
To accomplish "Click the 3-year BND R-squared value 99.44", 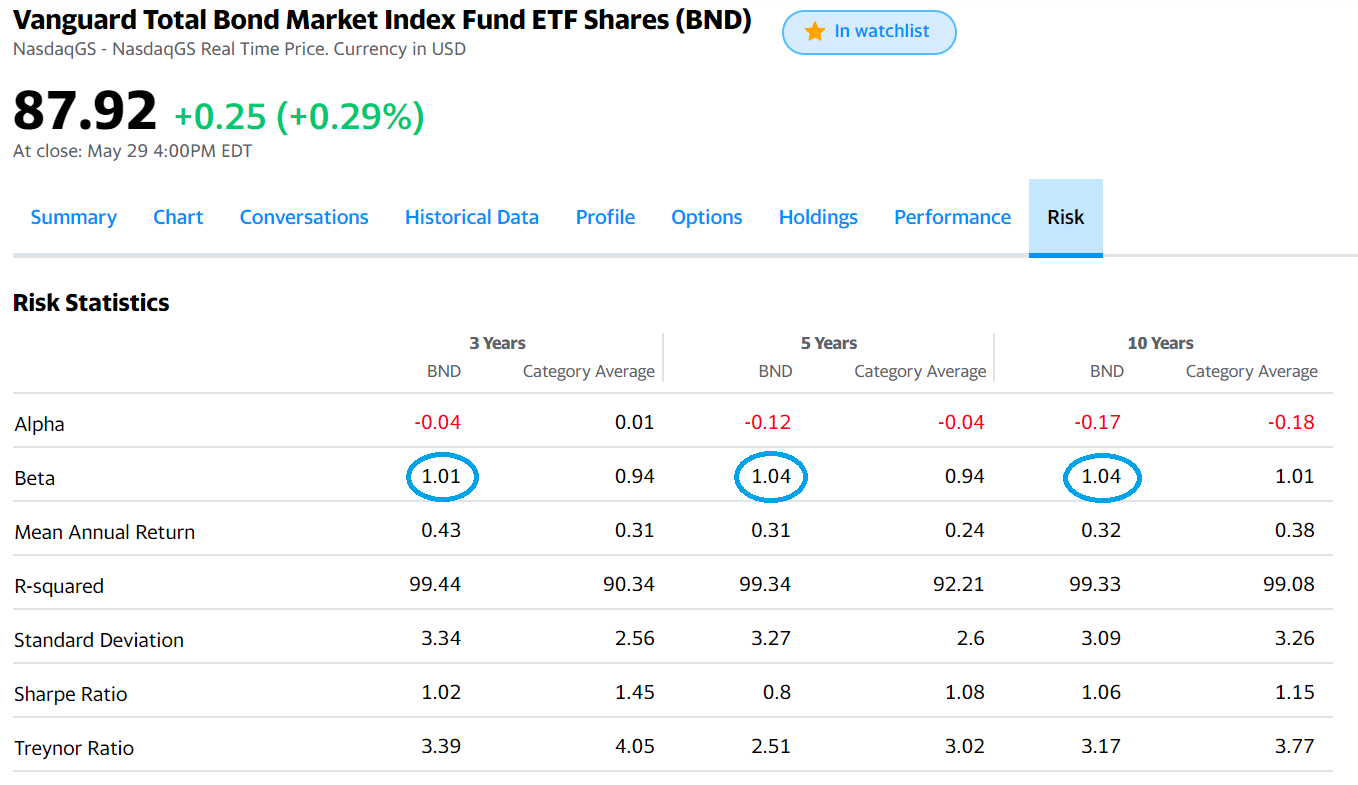I will point(435,584).
